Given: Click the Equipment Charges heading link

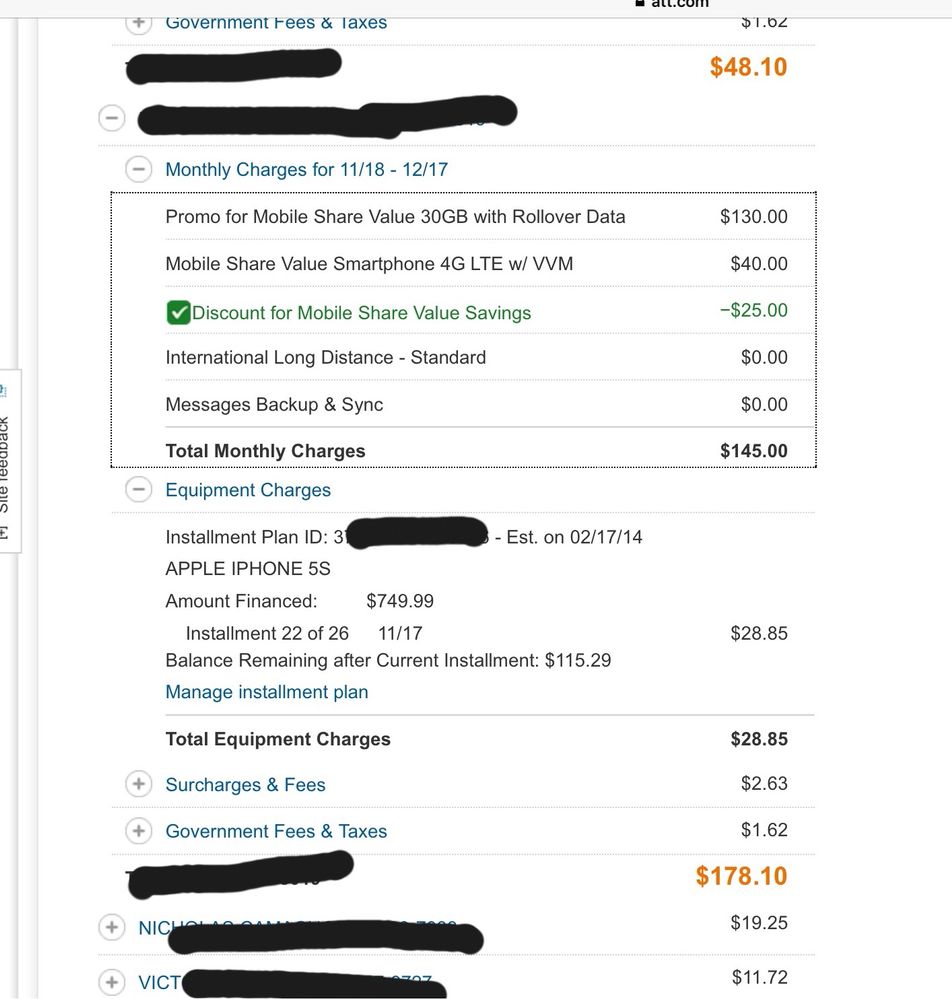Looking at the screenshot, I should tap(247, 490).
